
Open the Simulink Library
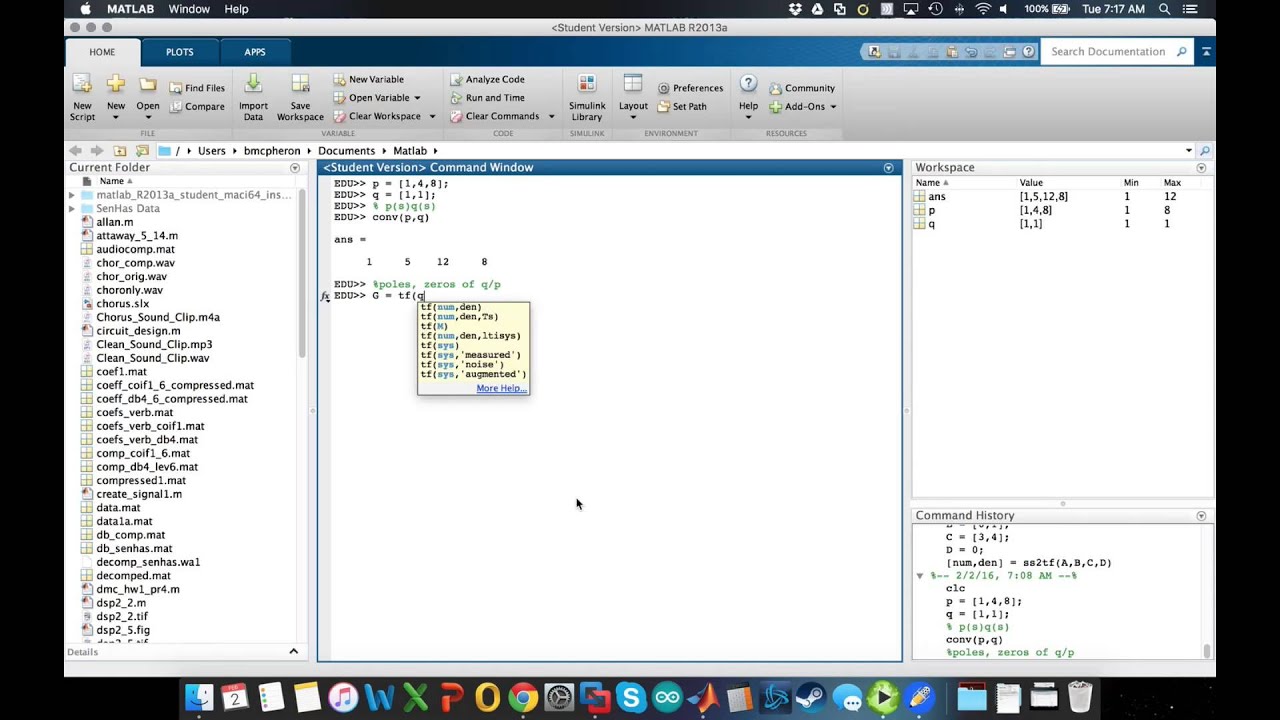tap(587, 97)
